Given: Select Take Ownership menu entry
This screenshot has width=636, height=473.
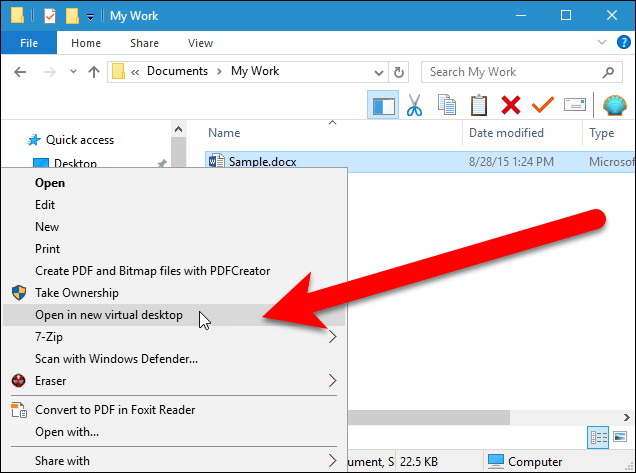Looking at the screenshot, I should point(174,292).
